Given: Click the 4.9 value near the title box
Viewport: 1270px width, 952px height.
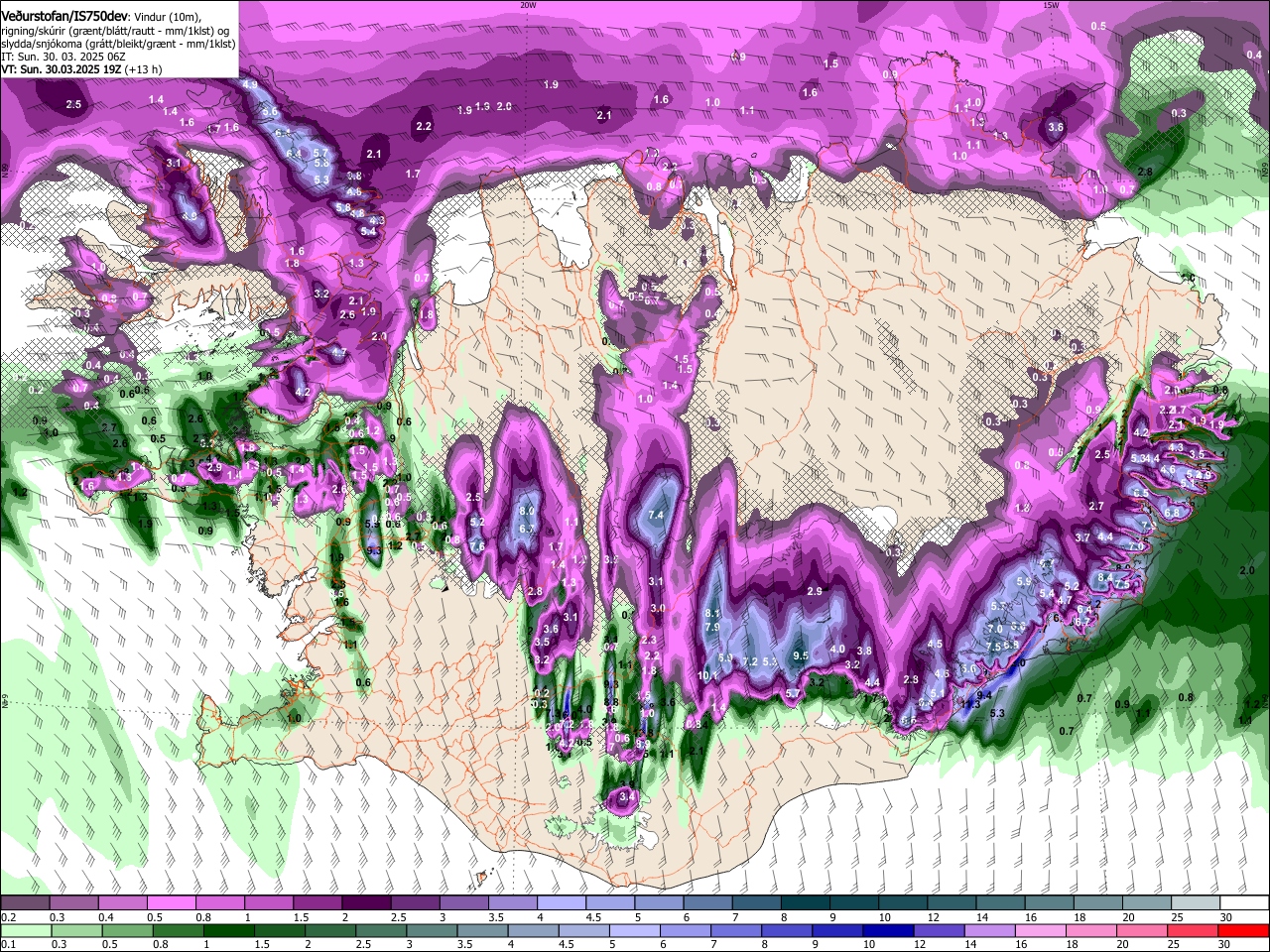Looking at the screenshot, I should point(250,85).
